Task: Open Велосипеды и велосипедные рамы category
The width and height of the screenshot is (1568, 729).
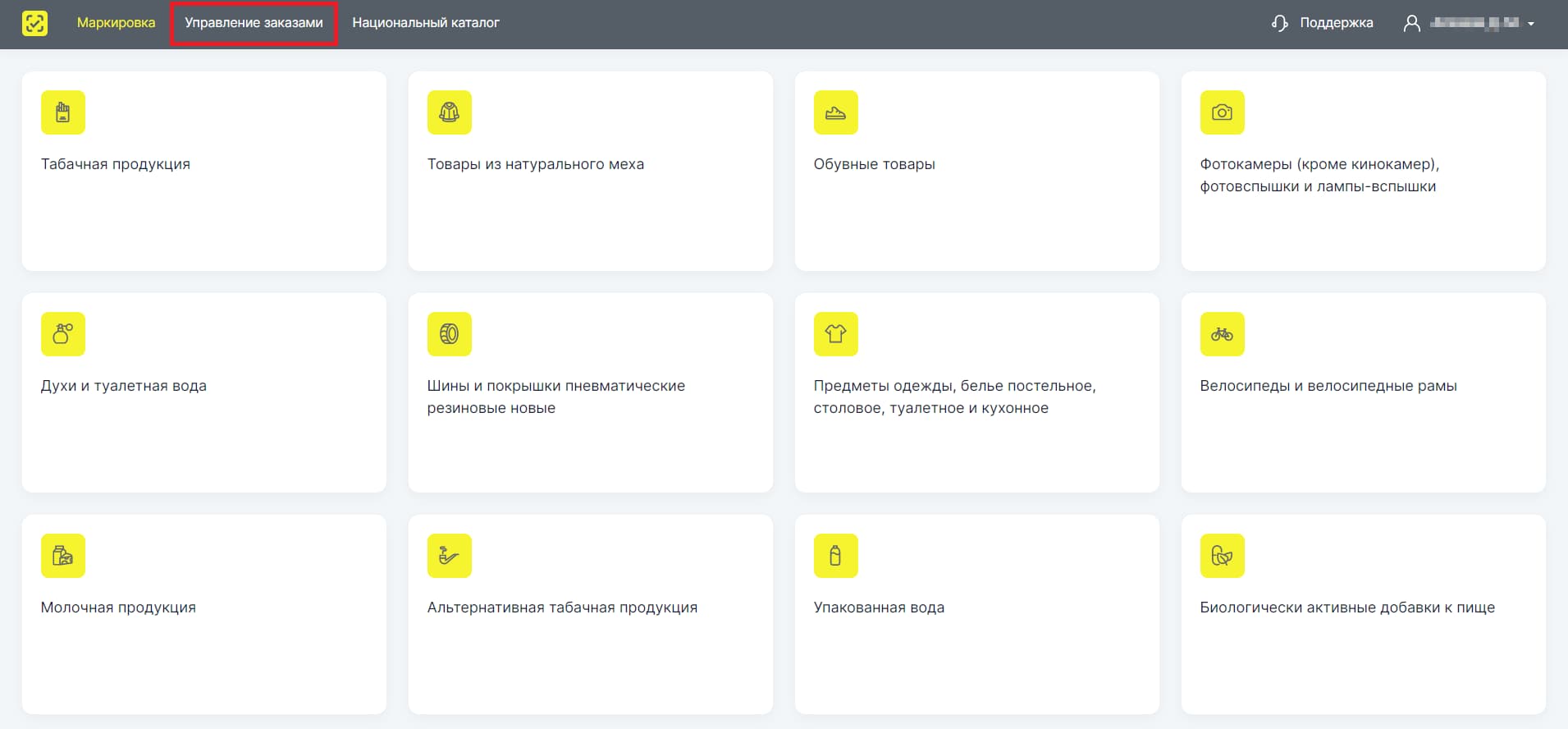Action: pos(1364,392)
